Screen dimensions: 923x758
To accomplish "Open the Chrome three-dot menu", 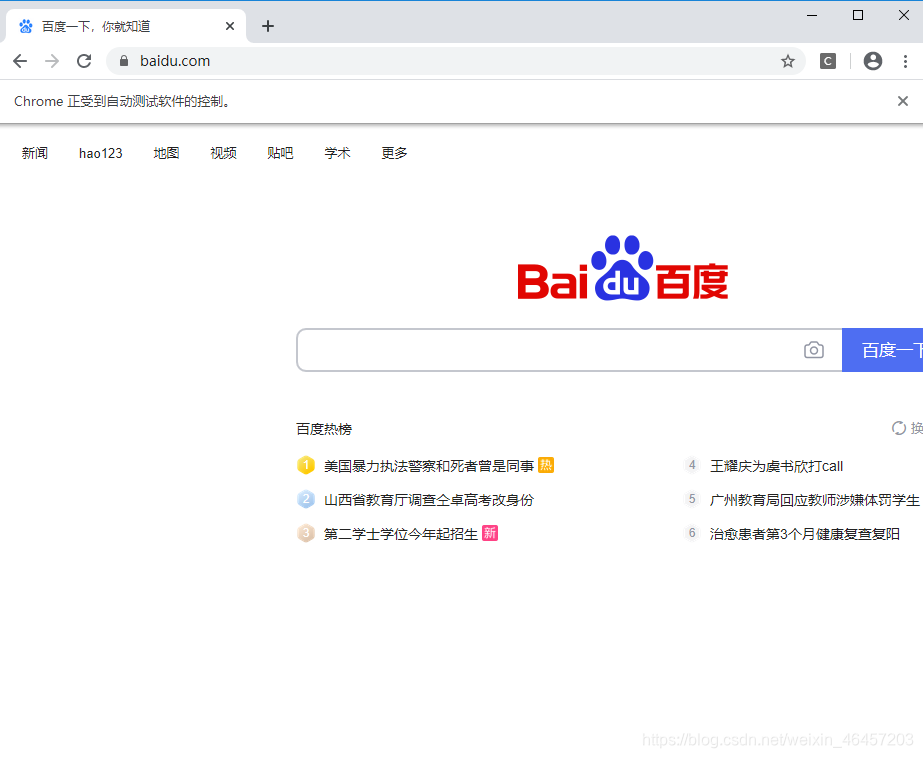I will pos(905,61).
